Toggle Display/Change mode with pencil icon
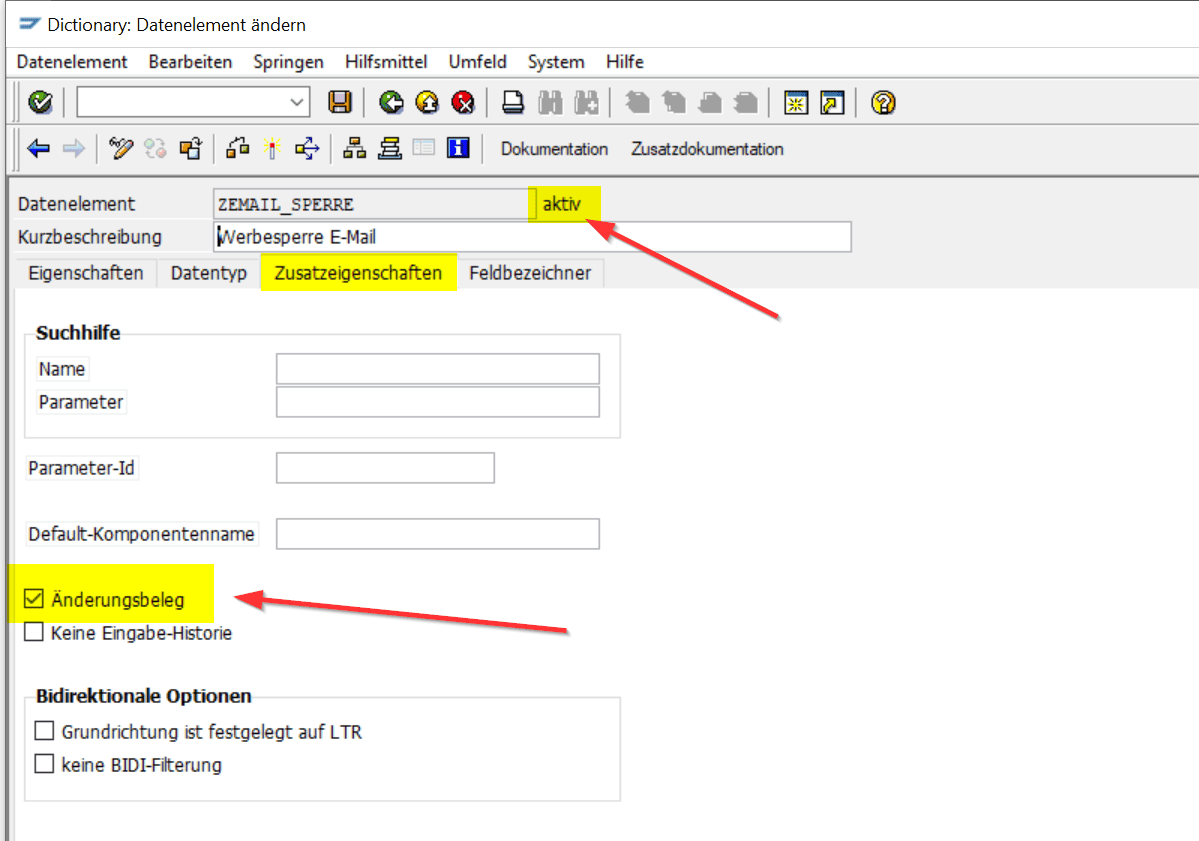Image resolution: width=1199 pixels, height=841 pixels. pyautogui.click(x=121, y=149)
